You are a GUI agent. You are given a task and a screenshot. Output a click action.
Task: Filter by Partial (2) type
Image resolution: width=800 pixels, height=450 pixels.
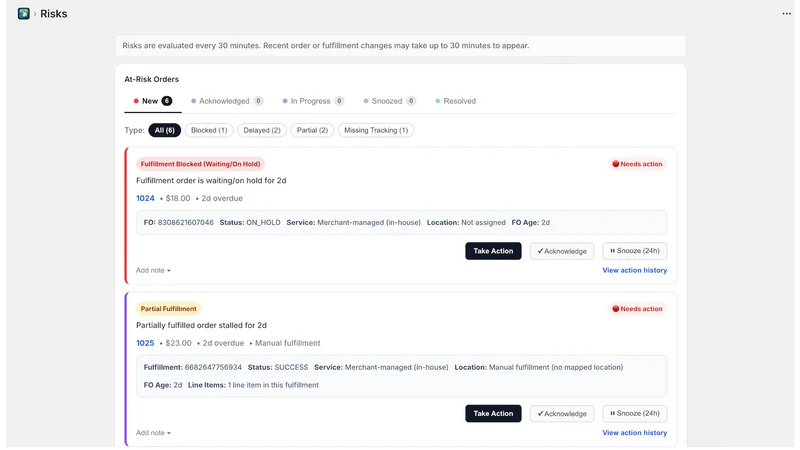click(x=312, y=130)
